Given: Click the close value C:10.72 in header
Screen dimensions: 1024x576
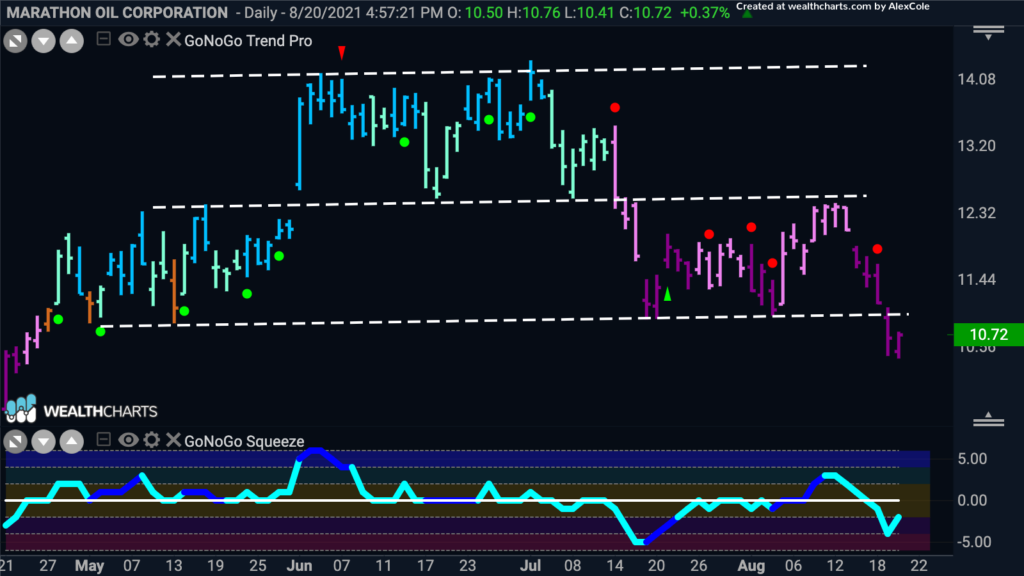Looking at the screenshot, I should [645, 12].
